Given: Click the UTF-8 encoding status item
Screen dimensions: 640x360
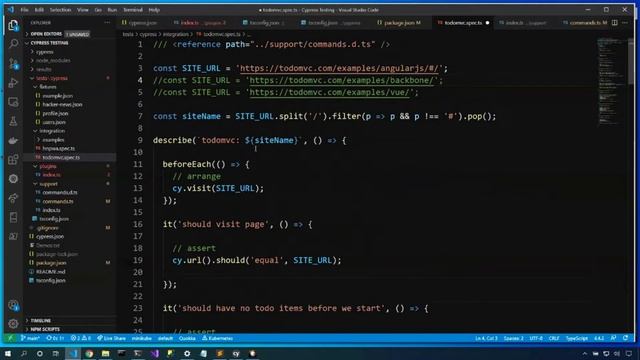Looking at the screenshot, I should [536, 338].
